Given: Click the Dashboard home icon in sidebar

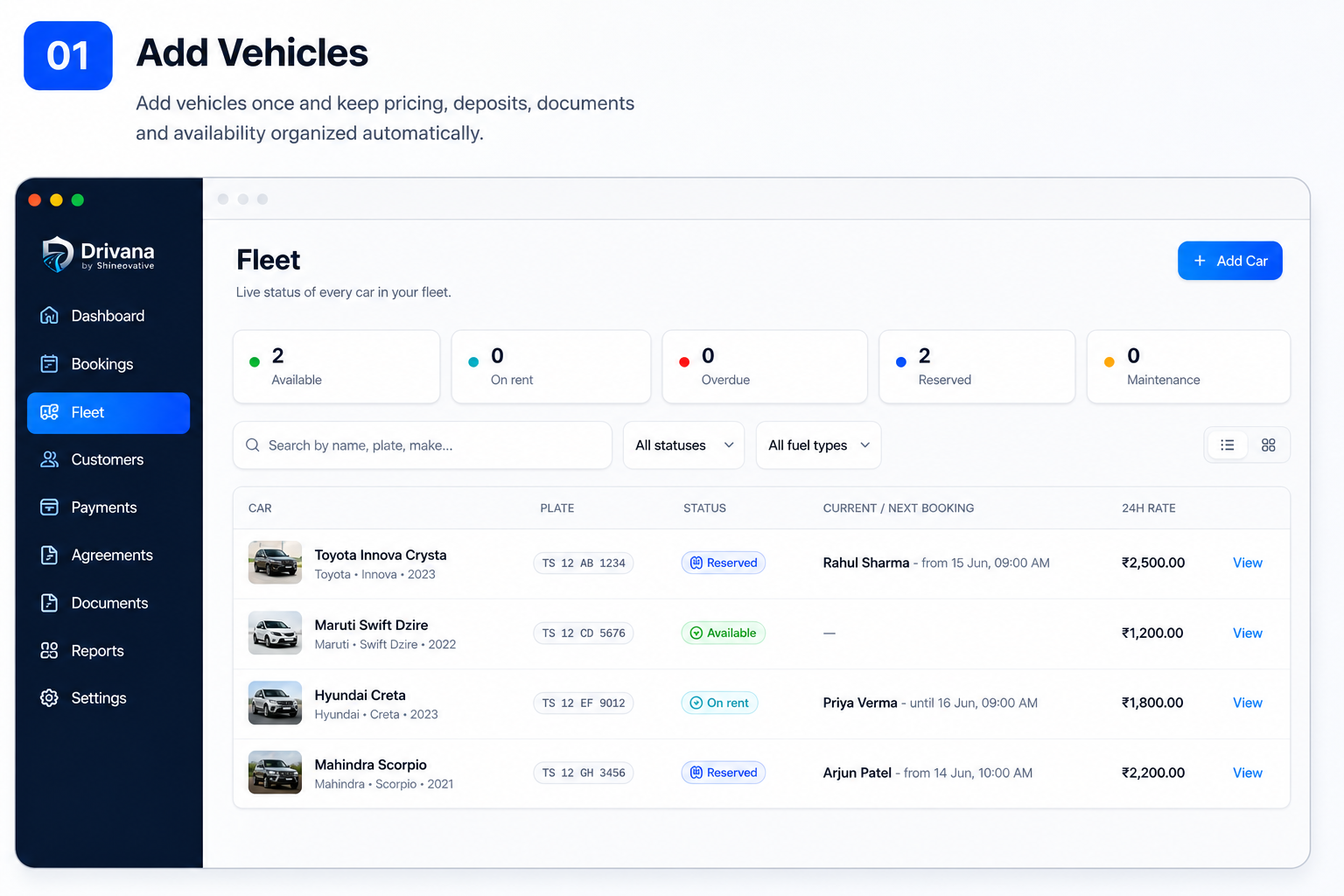Looking at the screenshot, I should pos(50,316).
